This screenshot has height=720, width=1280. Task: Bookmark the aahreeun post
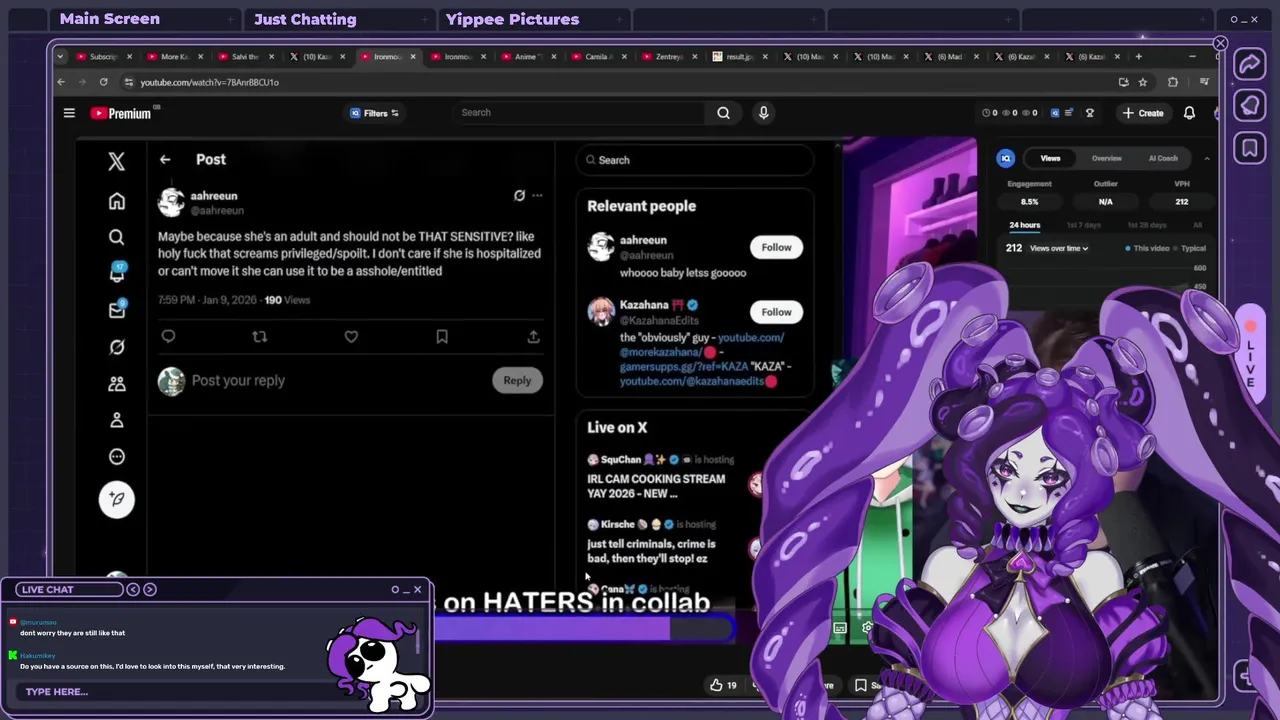tap(442, 337)
